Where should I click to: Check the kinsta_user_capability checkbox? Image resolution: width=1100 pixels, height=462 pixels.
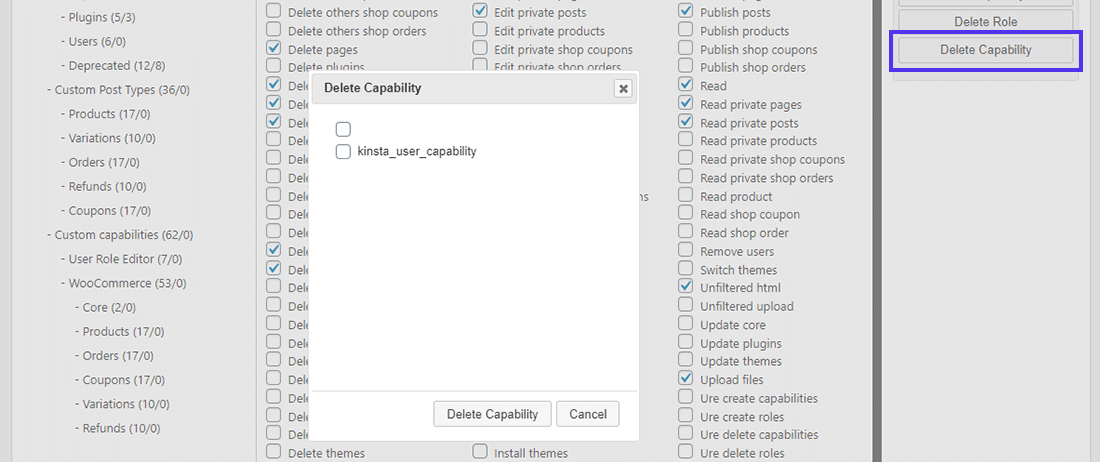click(x=343, y=152)
